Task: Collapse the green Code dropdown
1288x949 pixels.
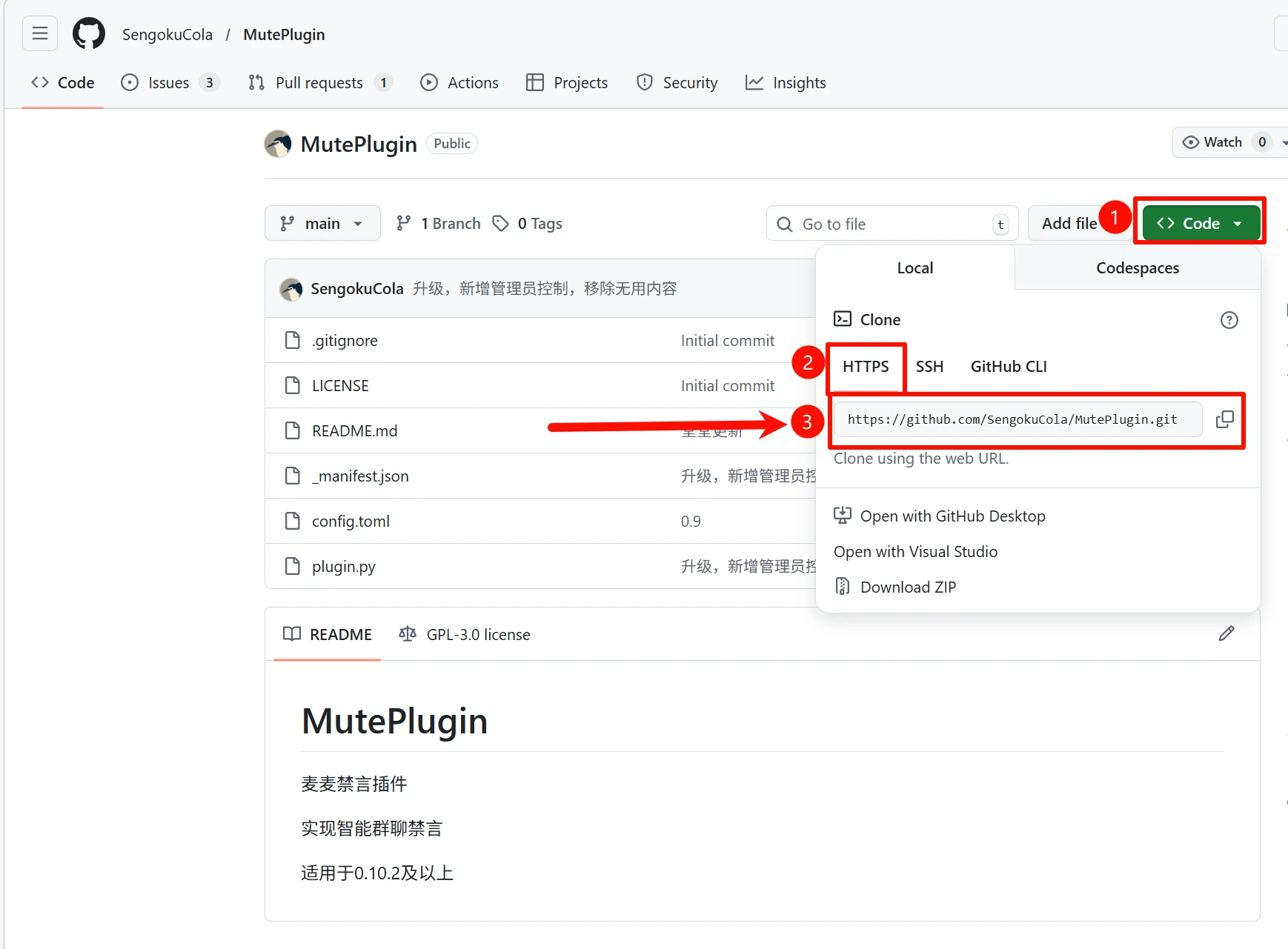Action: click(1200, 224)
